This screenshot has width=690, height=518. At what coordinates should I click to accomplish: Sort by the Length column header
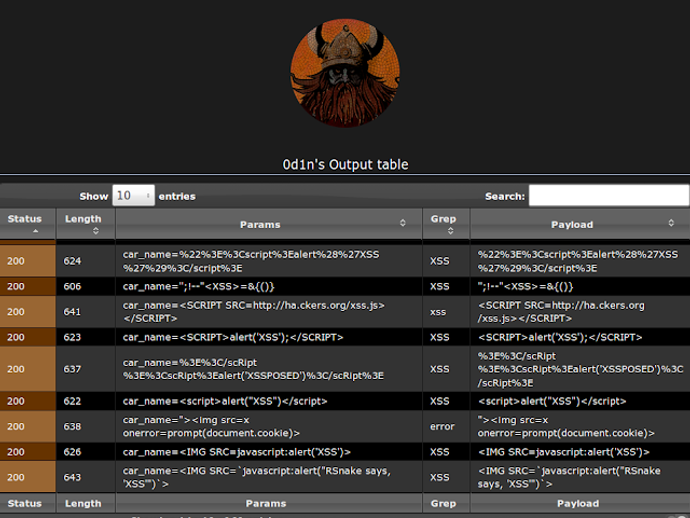coord(86,224)
